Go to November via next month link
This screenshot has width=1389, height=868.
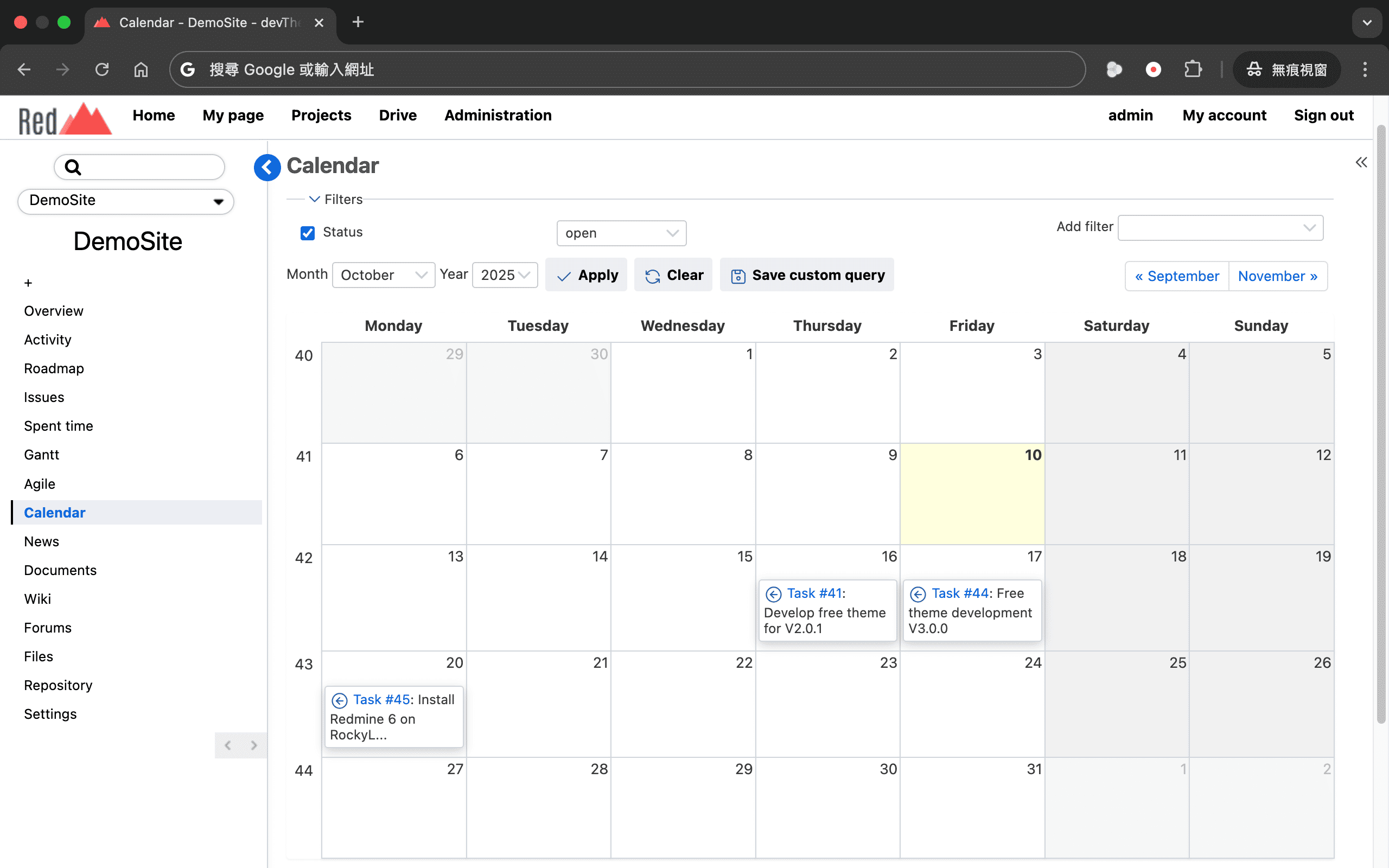click(1277, 276)
